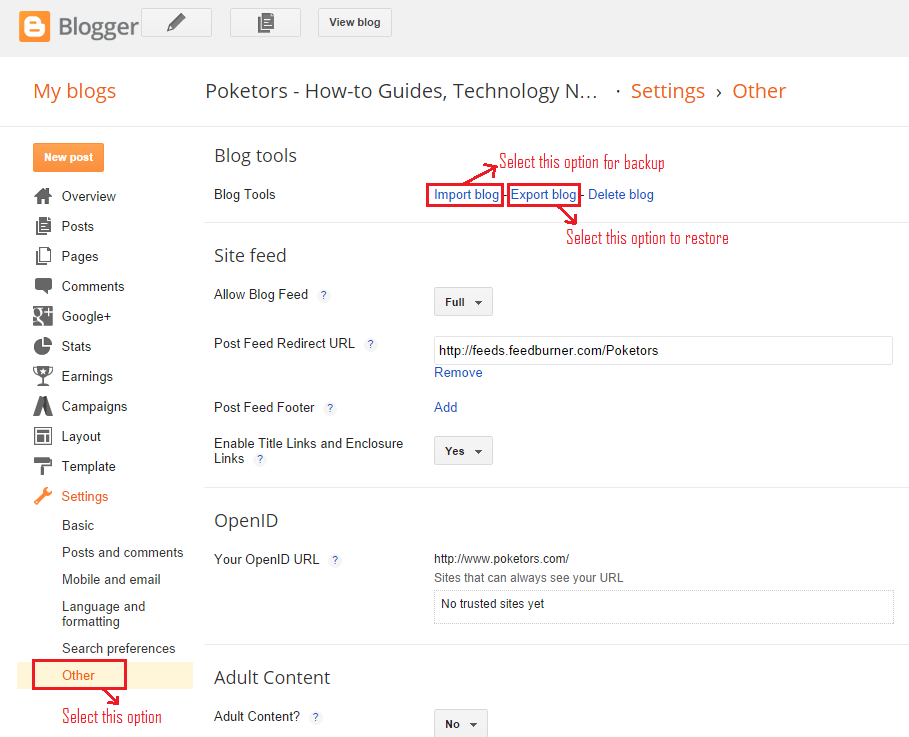909x737 pixels.
Task: Open Posts and comments settings
Action: (122, 553)
